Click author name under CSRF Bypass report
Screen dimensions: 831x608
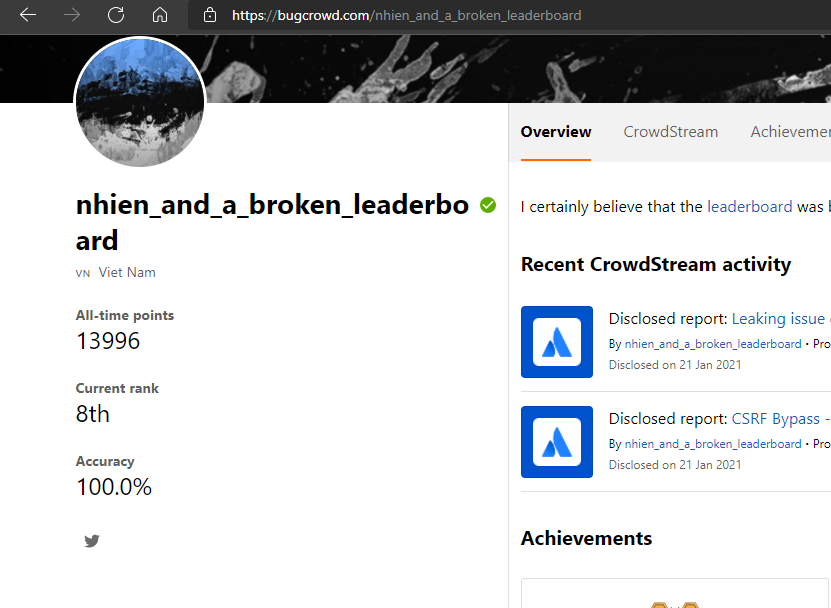[713, 444]
